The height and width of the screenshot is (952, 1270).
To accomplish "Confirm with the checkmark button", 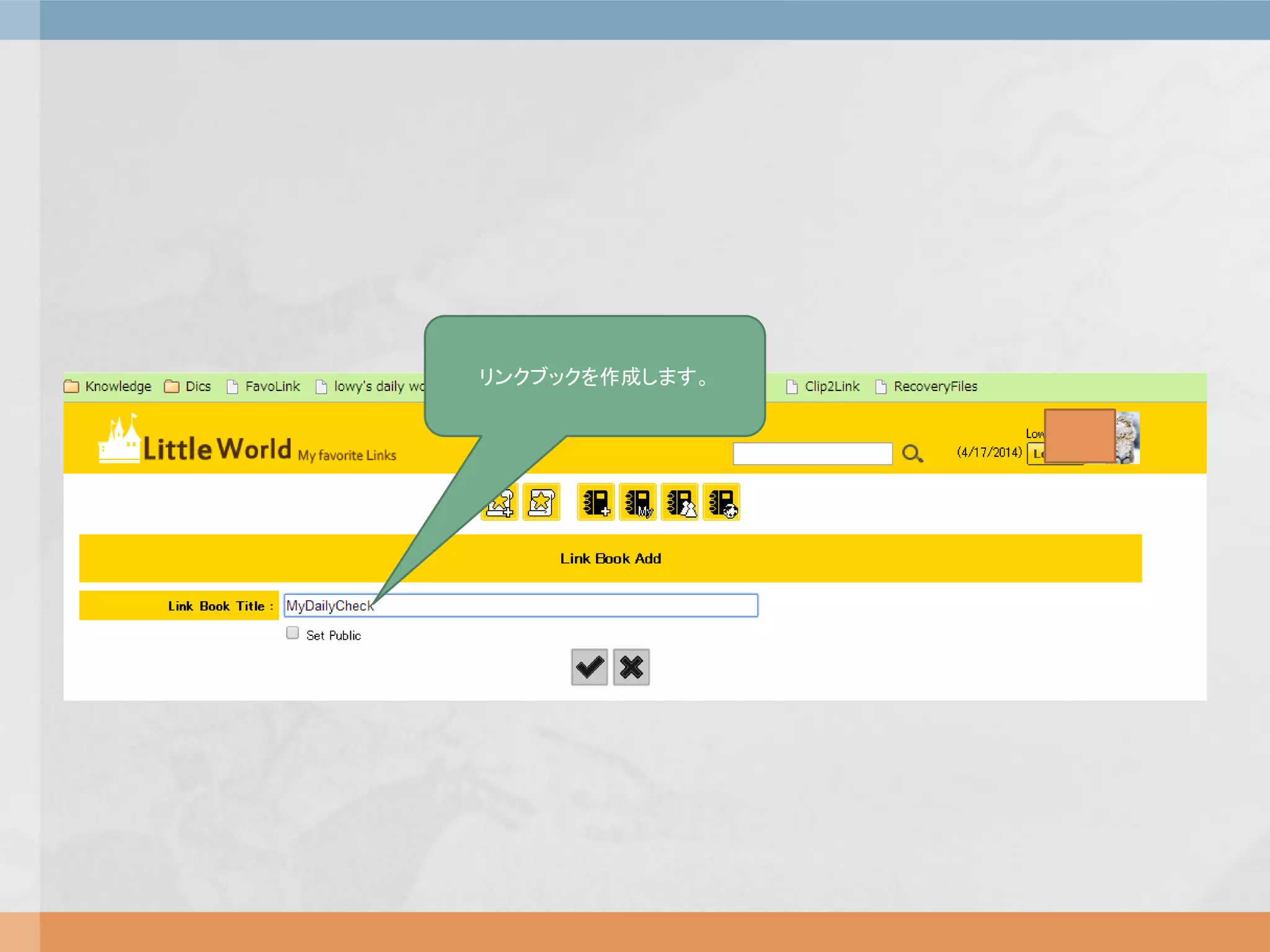I will [589, 668].
